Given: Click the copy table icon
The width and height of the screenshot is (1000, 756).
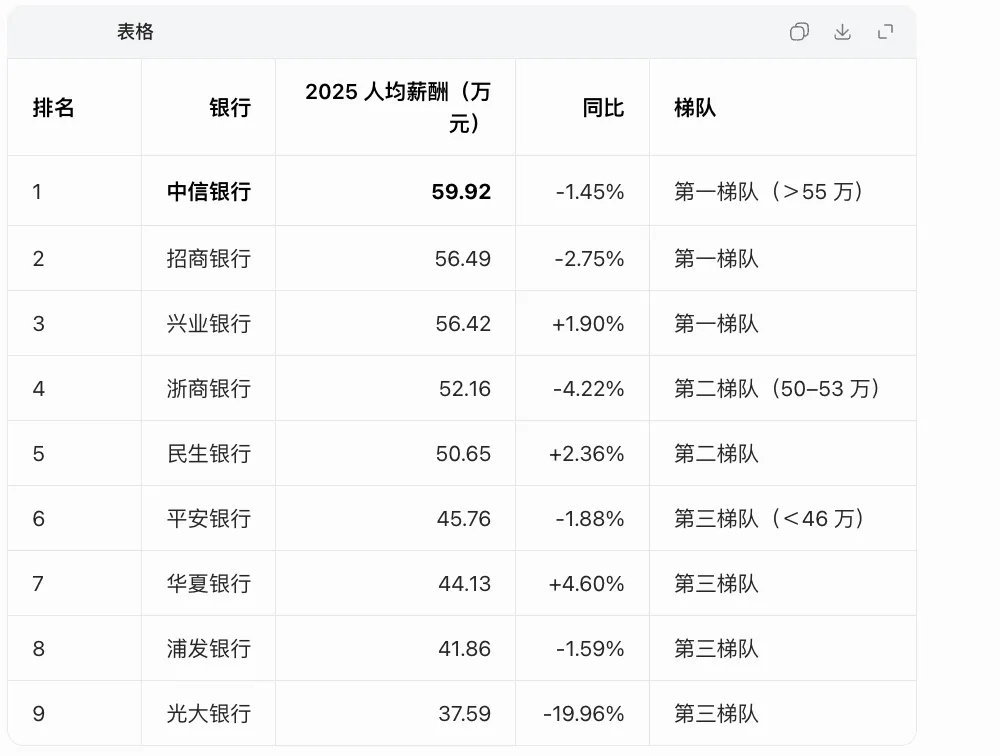Looking at the screenshot, I should coord(799,32).
